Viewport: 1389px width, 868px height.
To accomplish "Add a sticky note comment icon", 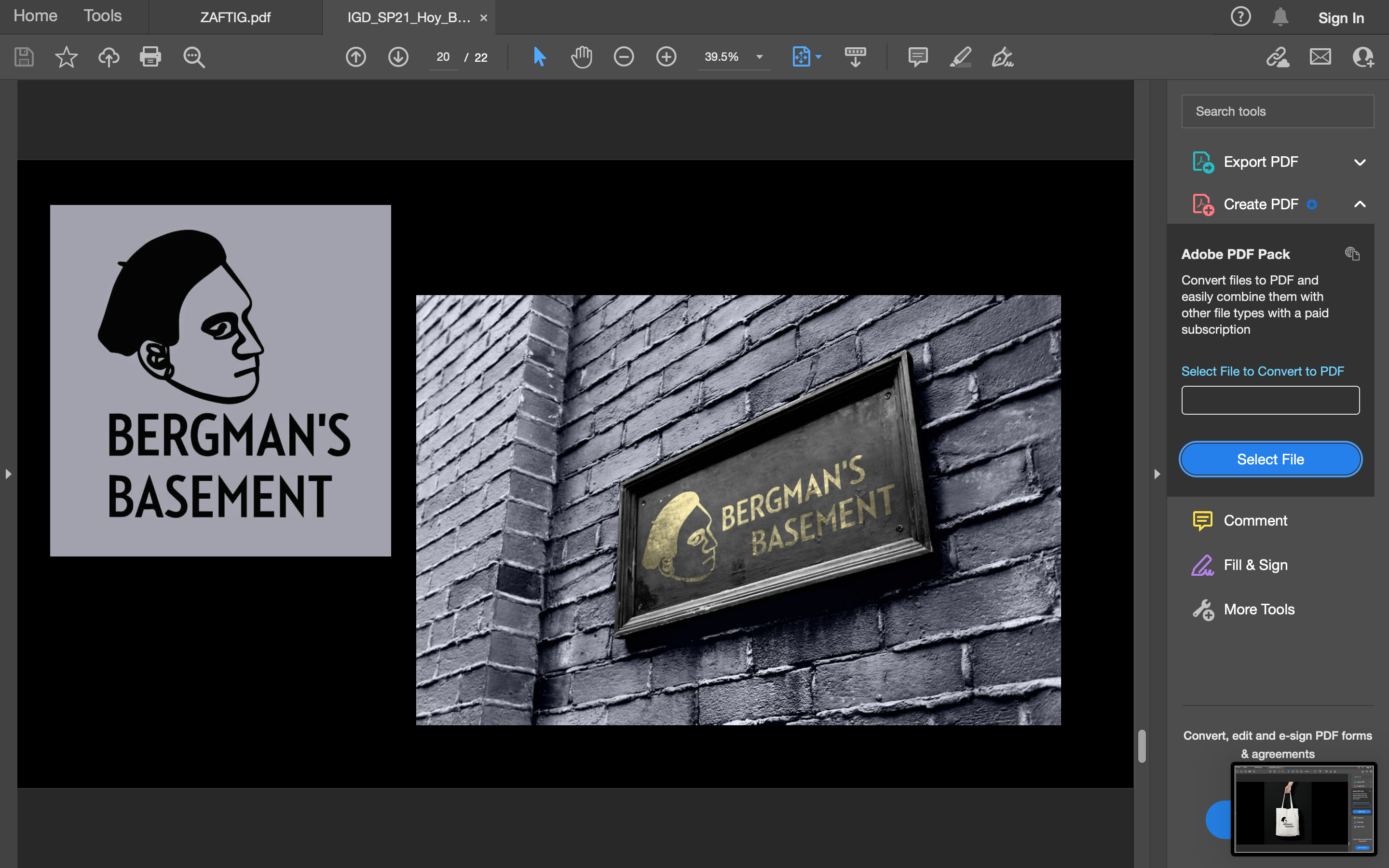I will click(918, 57).
